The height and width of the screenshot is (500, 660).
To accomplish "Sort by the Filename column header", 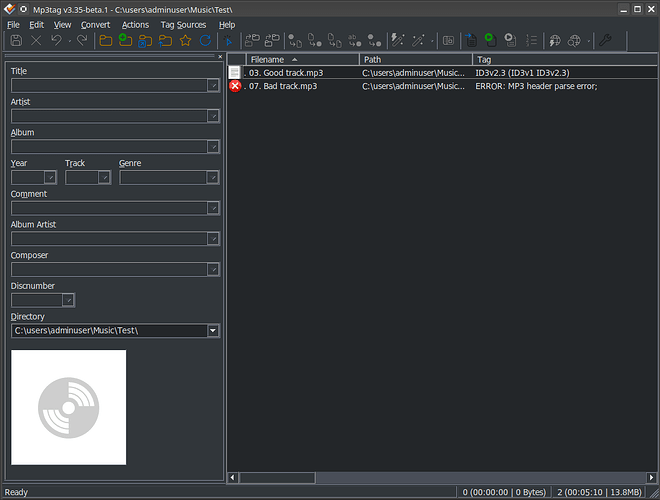I will 303,60.
